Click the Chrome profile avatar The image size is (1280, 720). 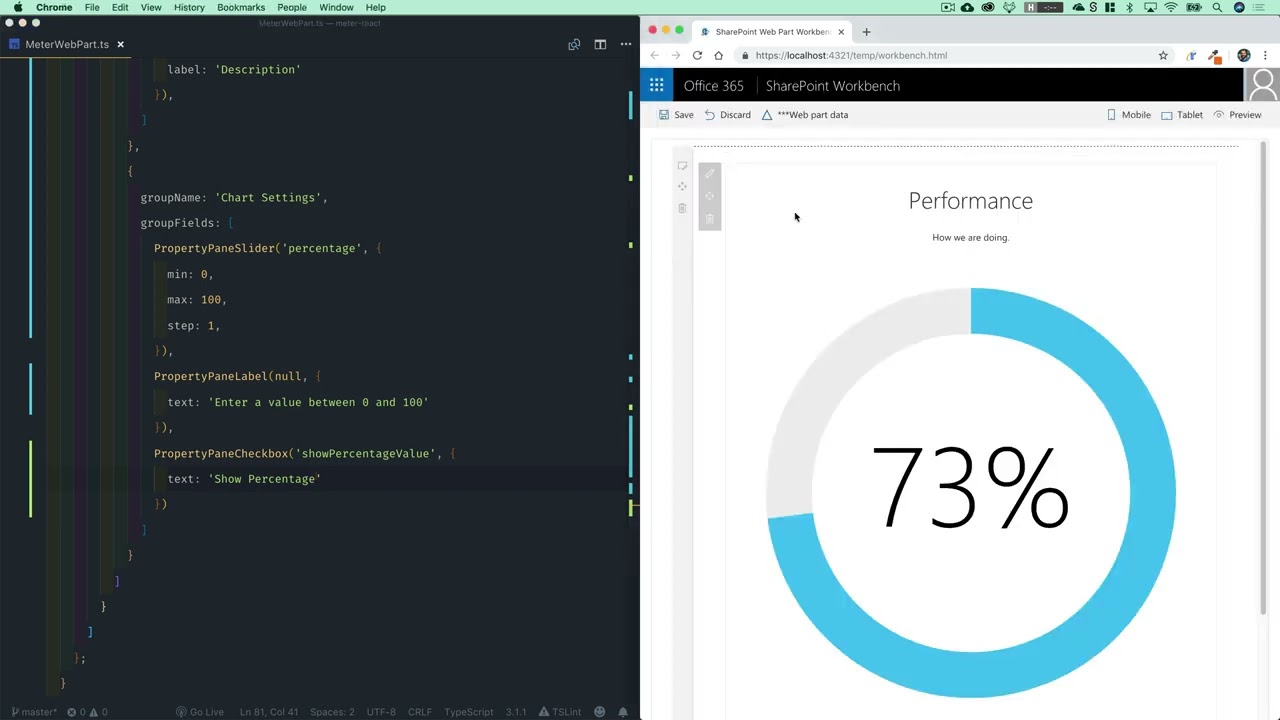coord(1244,55)
